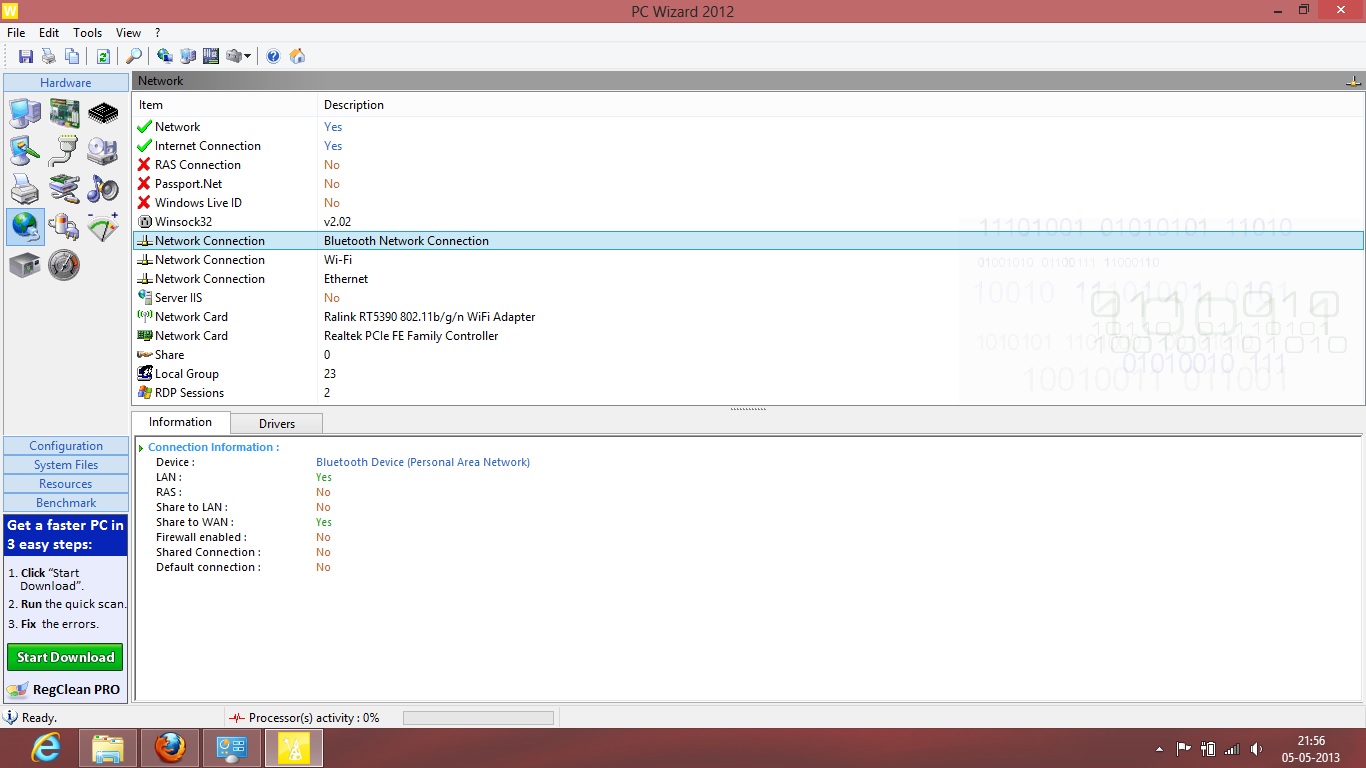Select the Server IIS row

pyautogui.click(x=748, y=298)
